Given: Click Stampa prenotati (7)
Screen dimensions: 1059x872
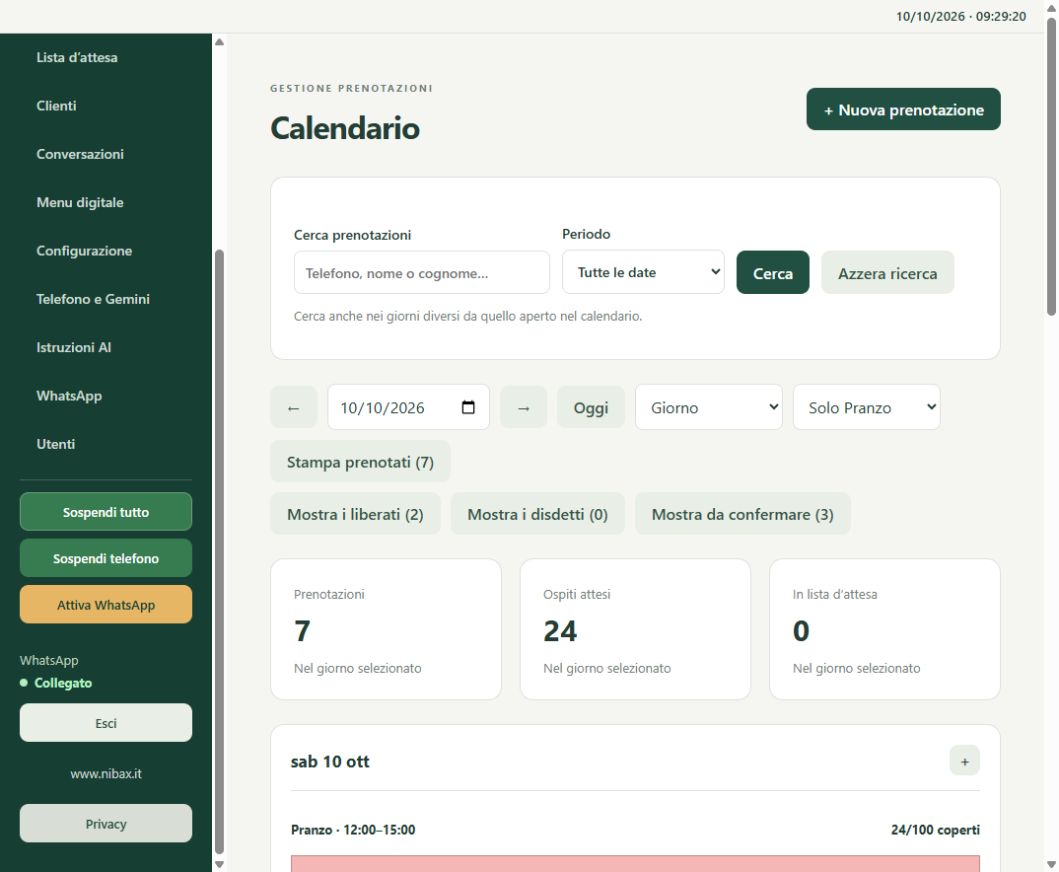Looking at the screenshot, I should point(360,462).
